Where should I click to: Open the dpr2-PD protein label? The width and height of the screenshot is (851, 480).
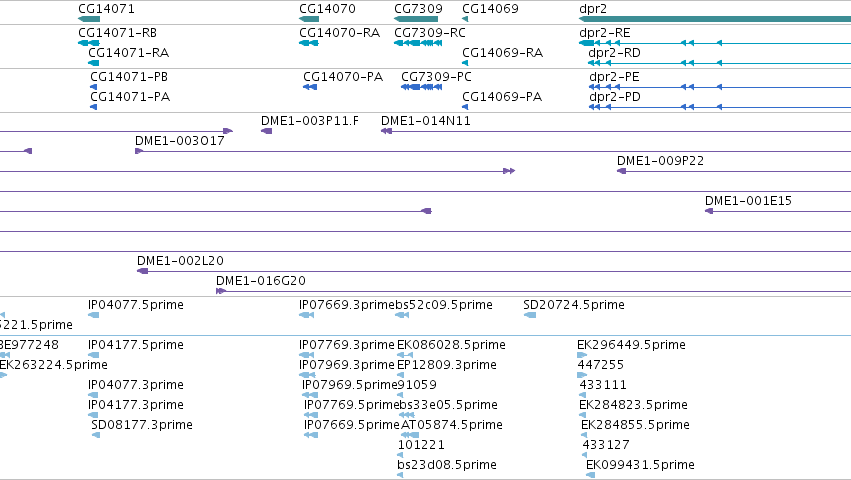click(x=615, y=97)
